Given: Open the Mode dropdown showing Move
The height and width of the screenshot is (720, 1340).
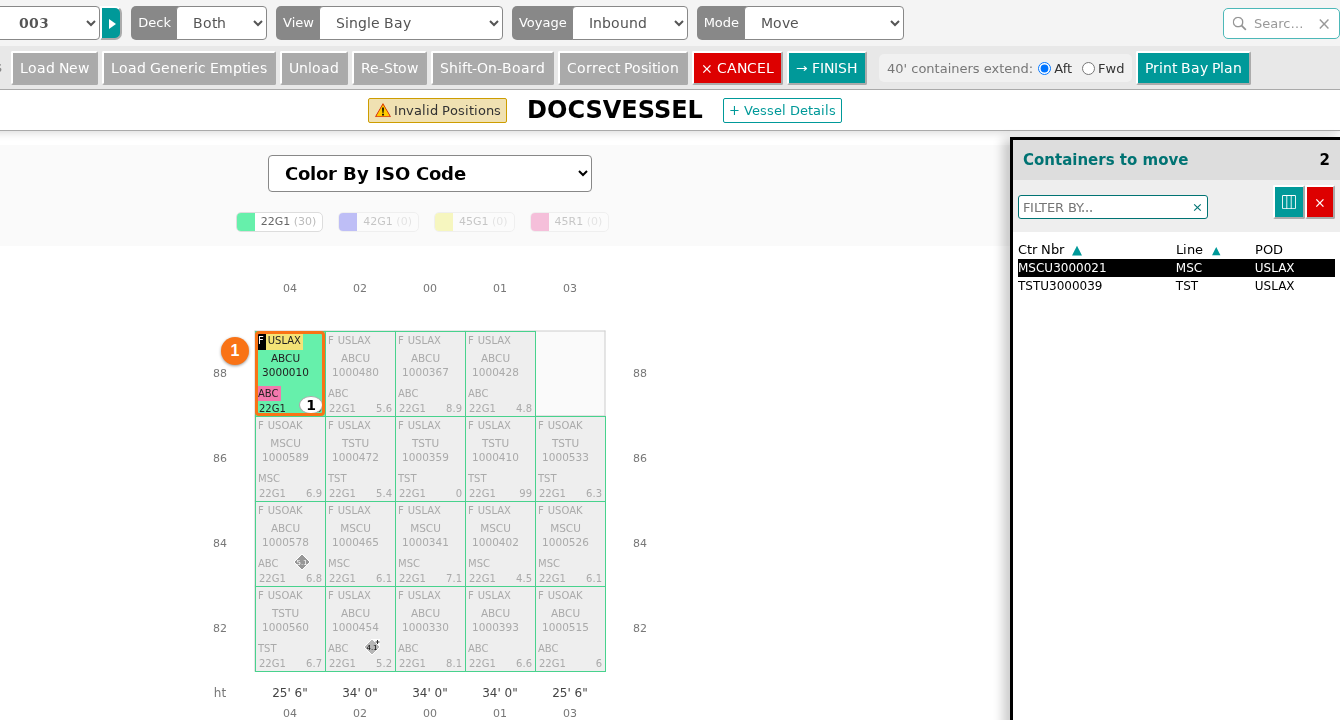Looking at the screenshot, I should pos(824,23).
